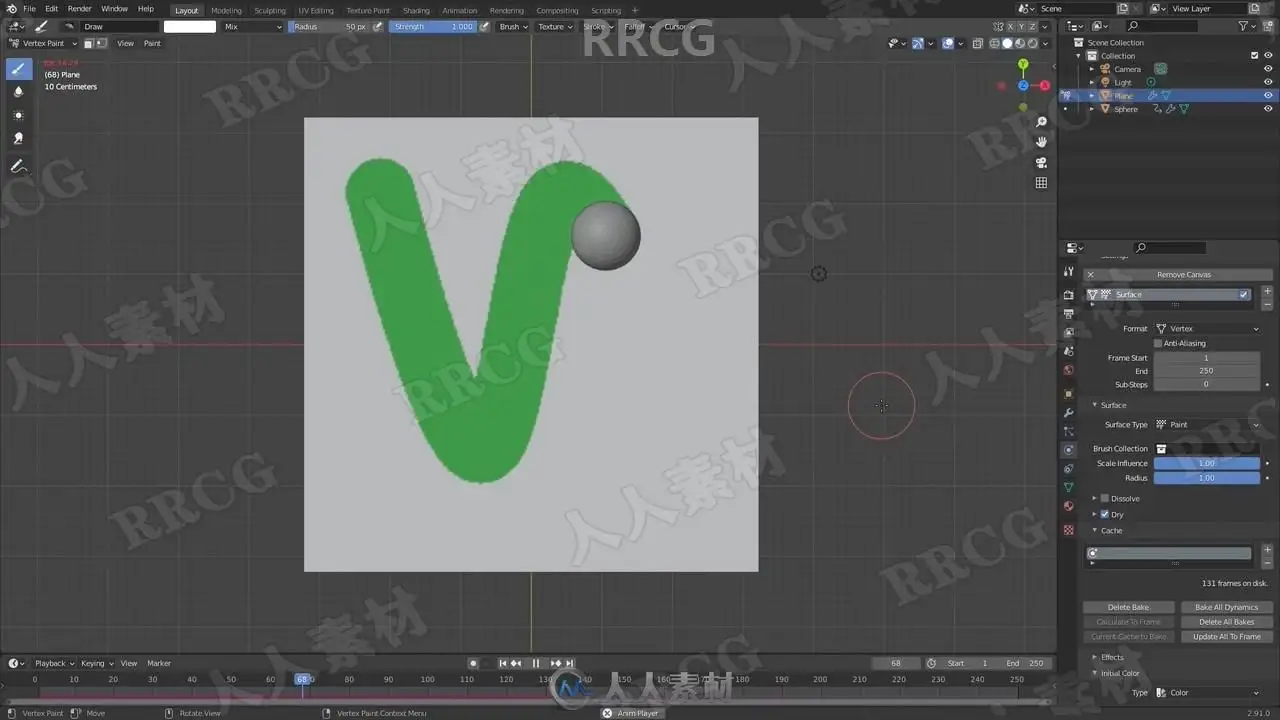
Task: Open the Initial Color Type dropdown
Action: click(1207, 693)
